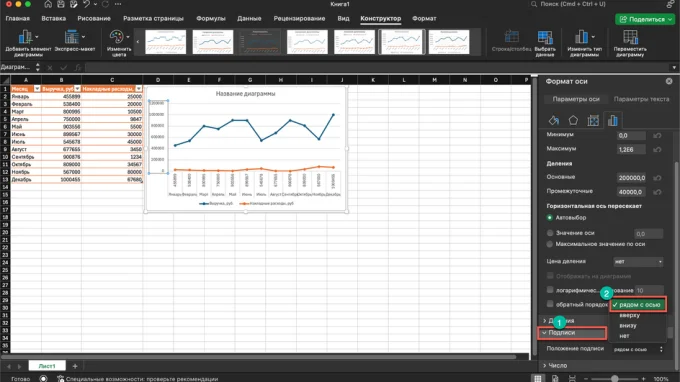Click Add Chart Element (Добавить элемент диаграммы)

[x=28, y=43]
